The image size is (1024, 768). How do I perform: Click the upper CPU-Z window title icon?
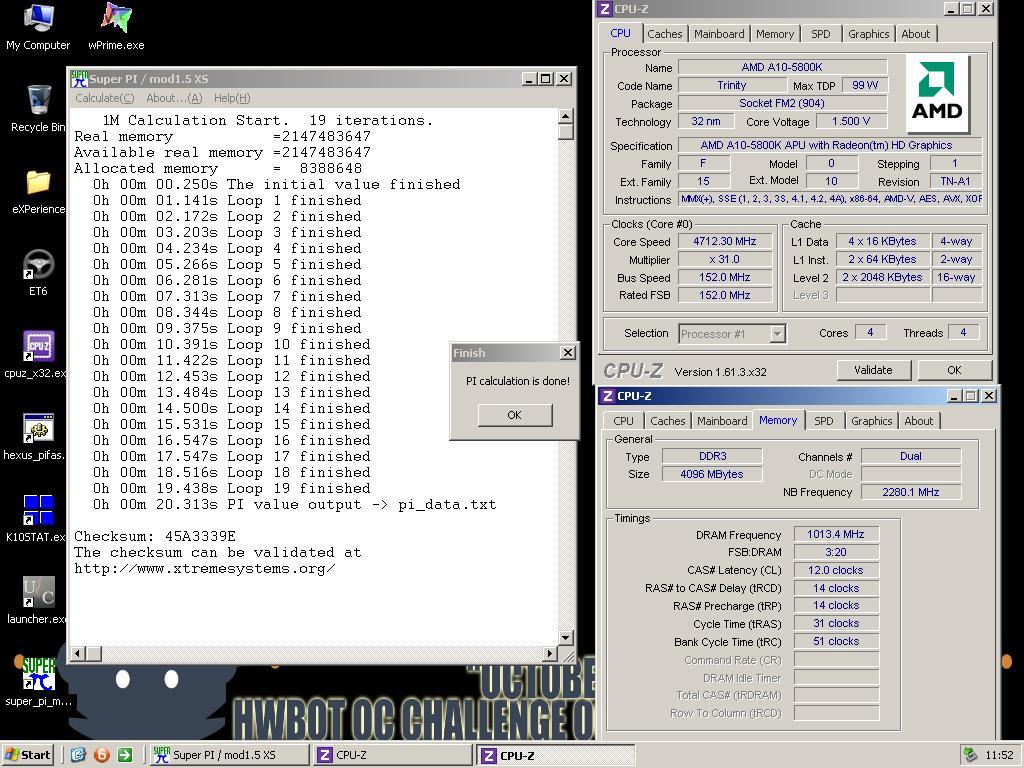tap(605, 8)
